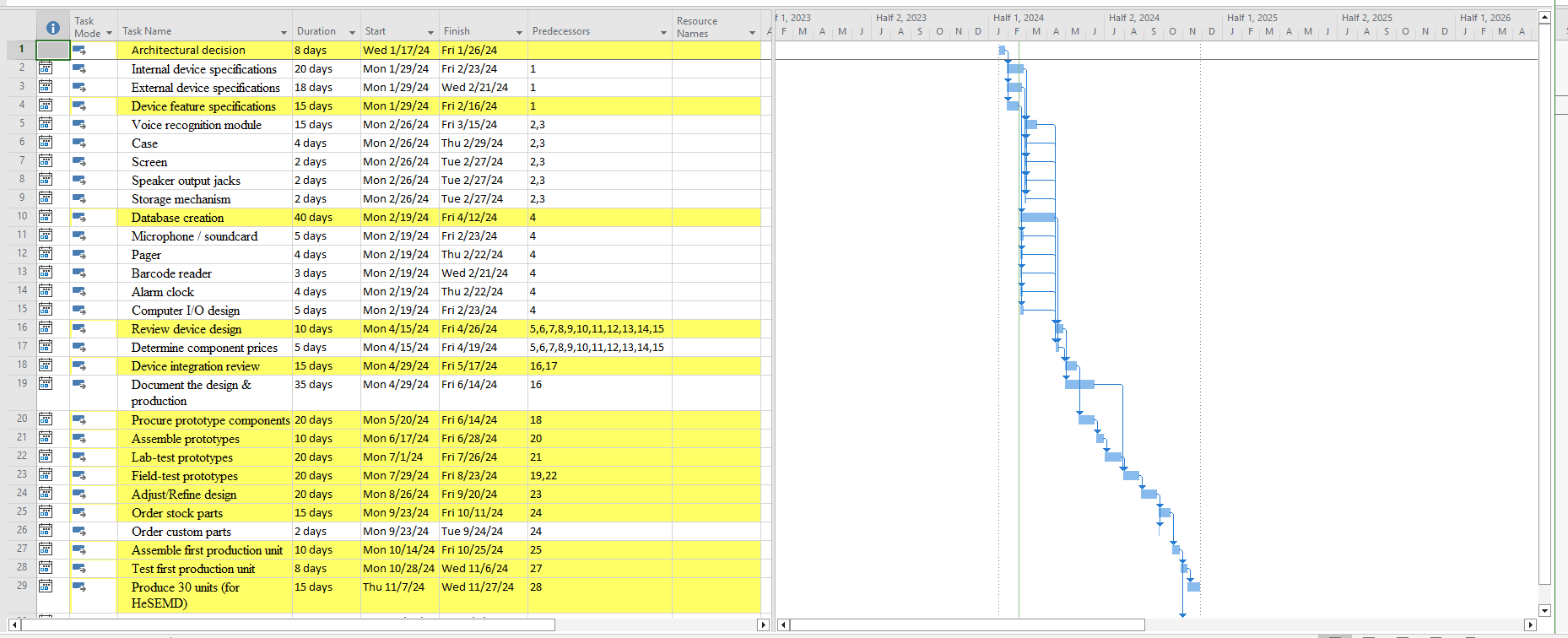The image size is (1568, 638).
Task: Select the '40 days' duration cell
Action: point(326,218)
